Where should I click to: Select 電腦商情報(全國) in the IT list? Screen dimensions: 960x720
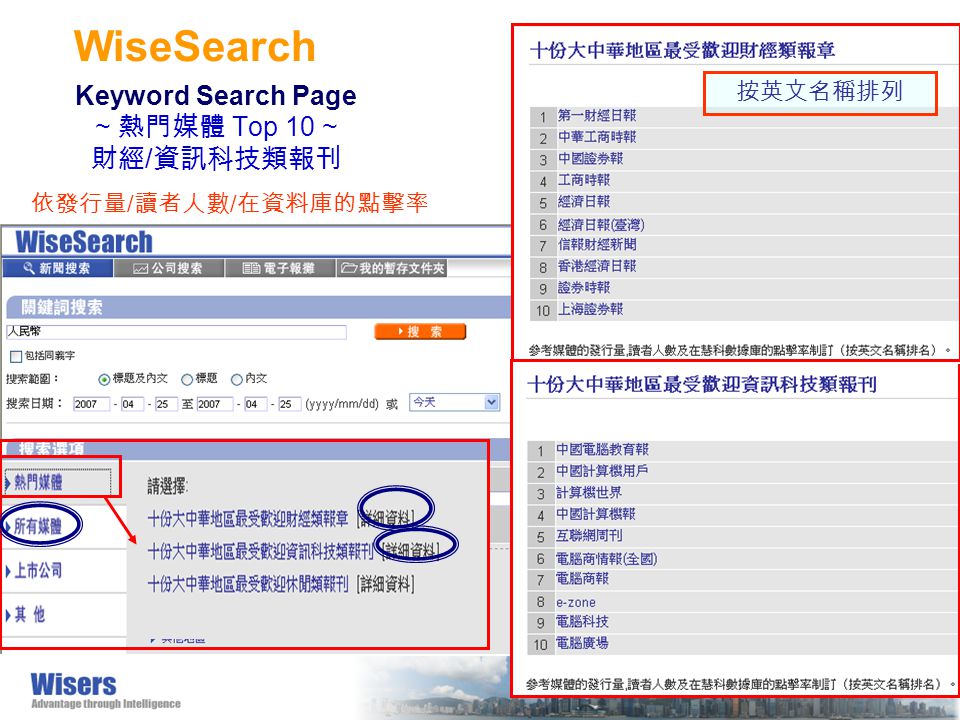point(606,558)
